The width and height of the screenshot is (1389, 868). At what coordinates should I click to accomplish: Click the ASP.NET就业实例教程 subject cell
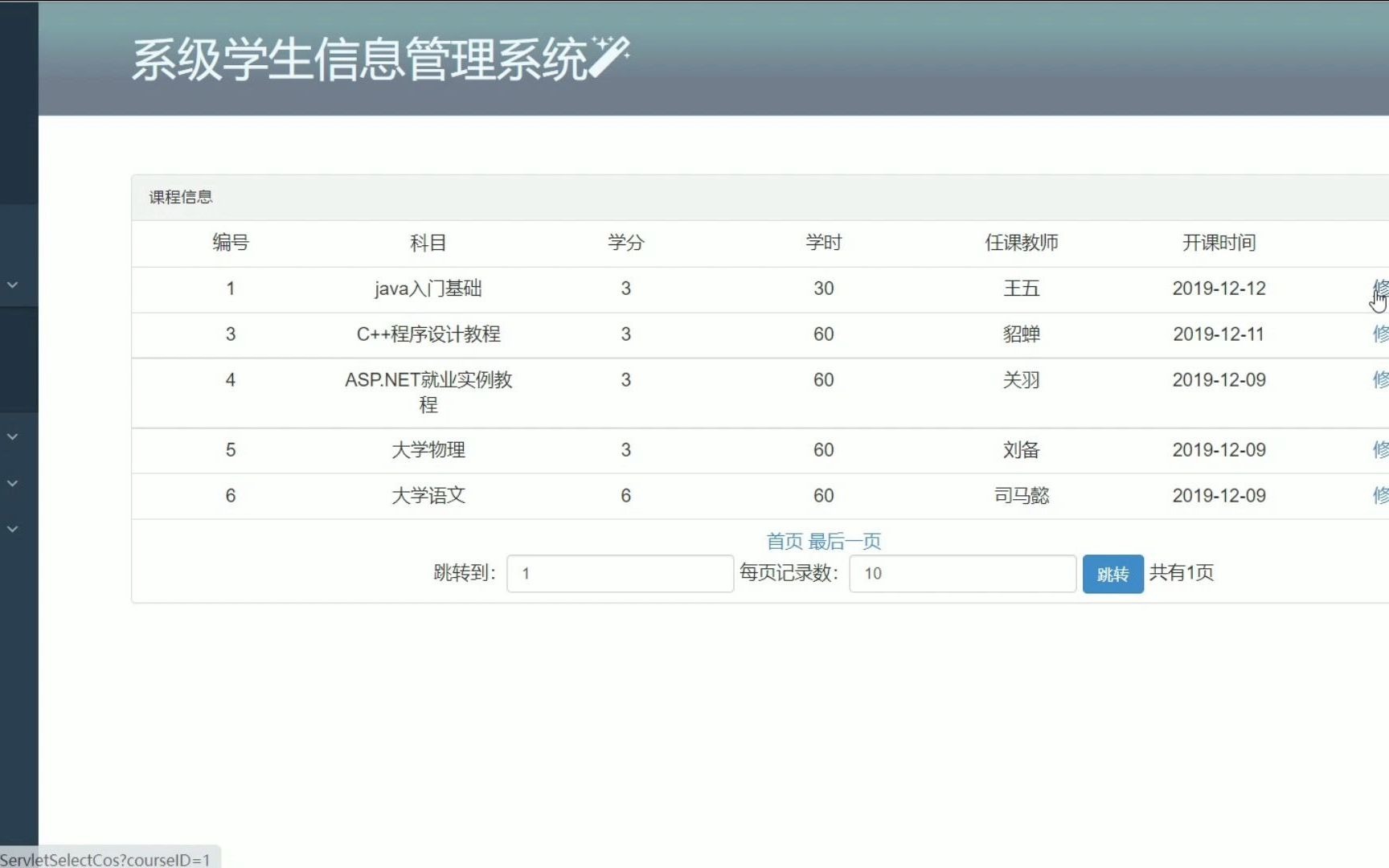pos(428,392)
